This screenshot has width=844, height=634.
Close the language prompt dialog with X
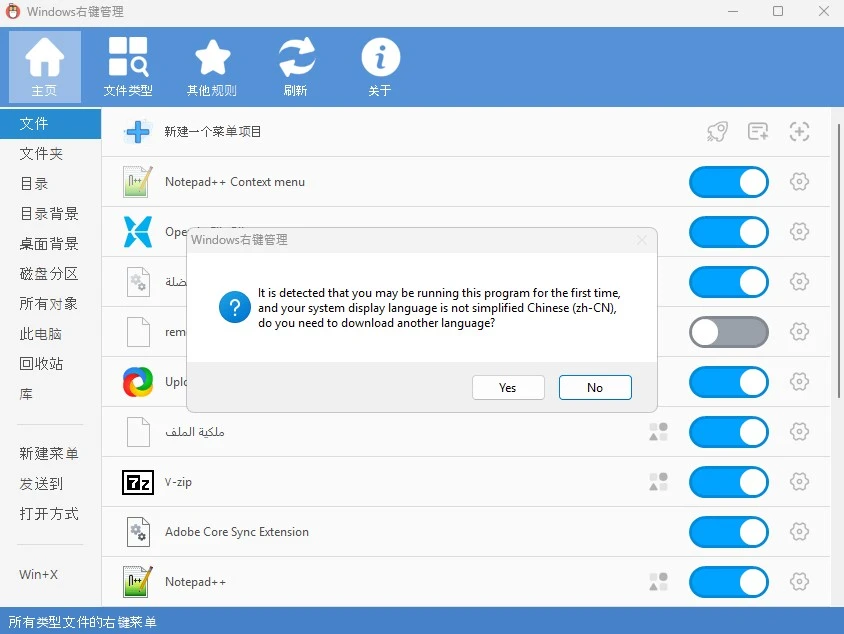642,240
